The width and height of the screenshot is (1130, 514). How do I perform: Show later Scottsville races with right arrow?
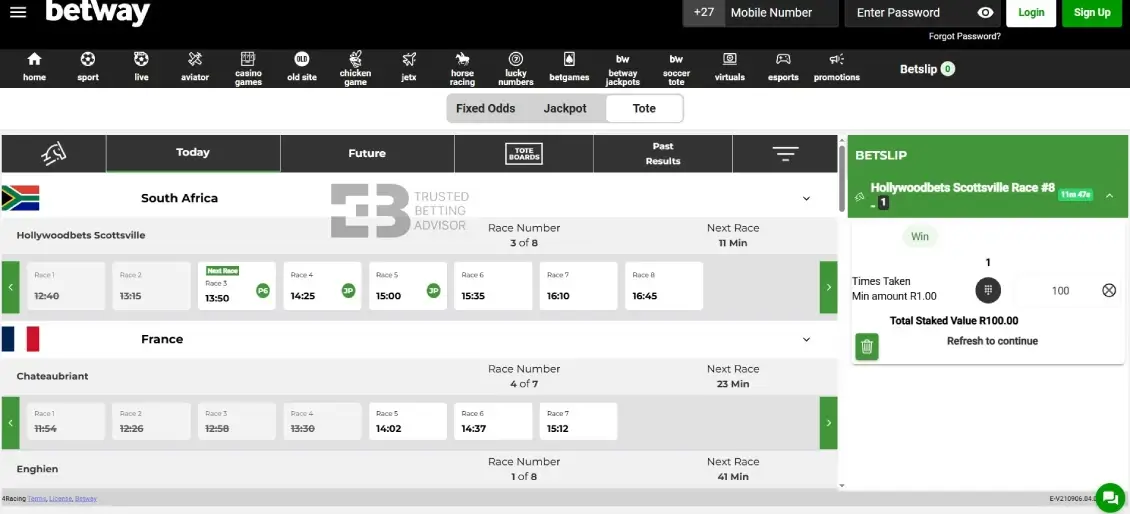click(829, 287)
